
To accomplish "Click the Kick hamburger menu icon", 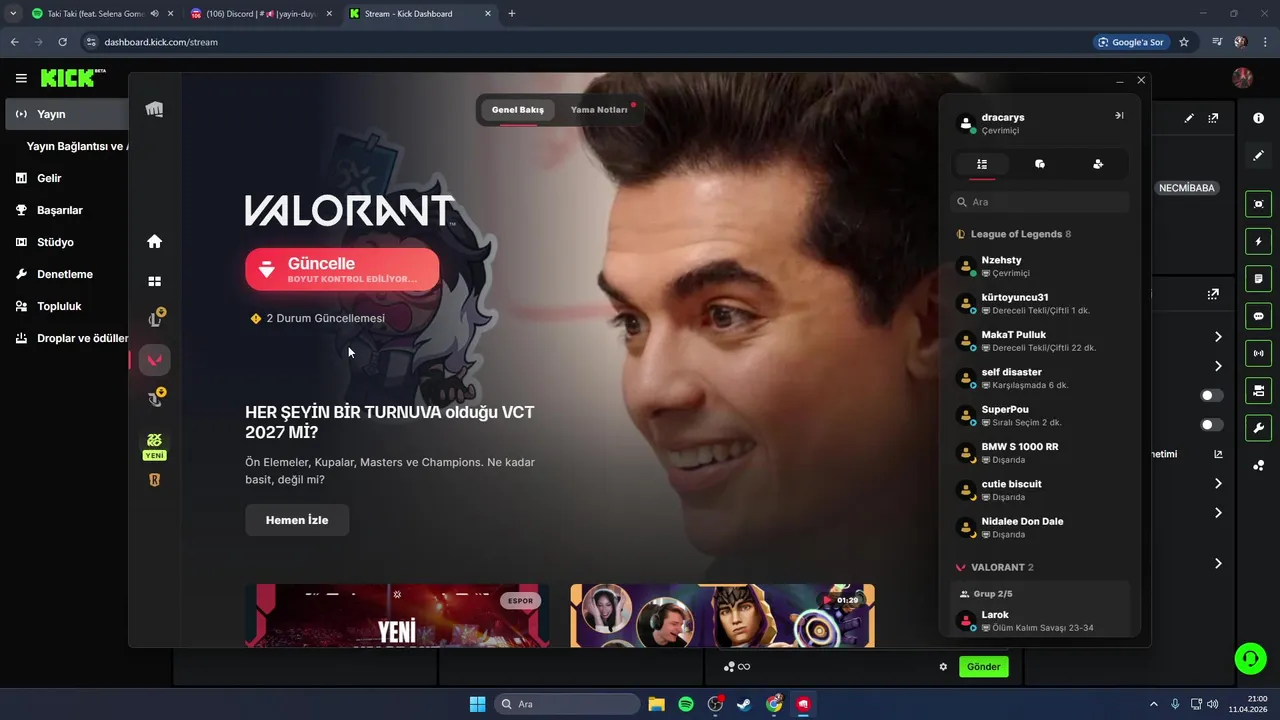I will click(x=21, y=78).
